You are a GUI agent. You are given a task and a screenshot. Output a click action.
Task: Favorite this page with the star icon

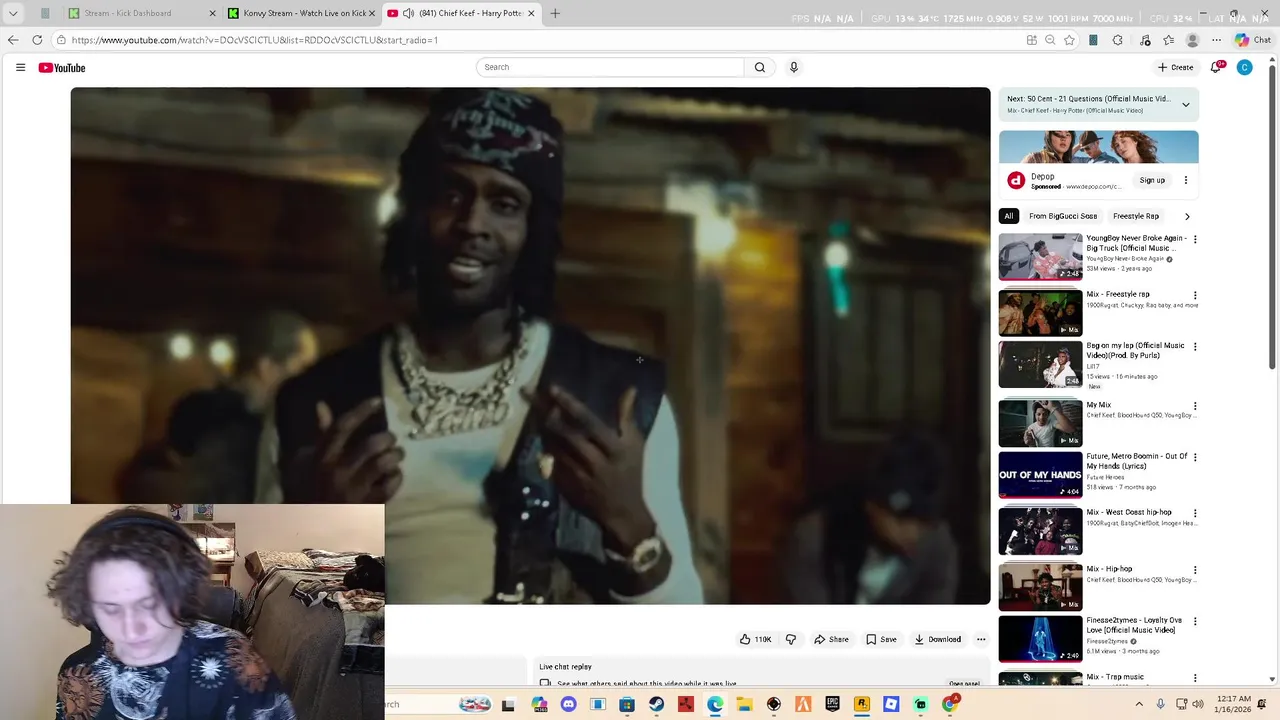[1069, 40]
